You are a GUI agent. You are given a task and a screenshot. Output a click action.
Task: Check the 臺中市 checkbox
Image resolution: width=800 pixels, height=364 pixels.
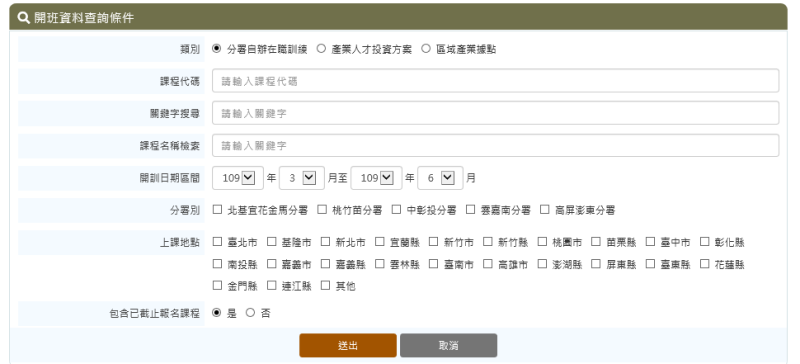651,241
